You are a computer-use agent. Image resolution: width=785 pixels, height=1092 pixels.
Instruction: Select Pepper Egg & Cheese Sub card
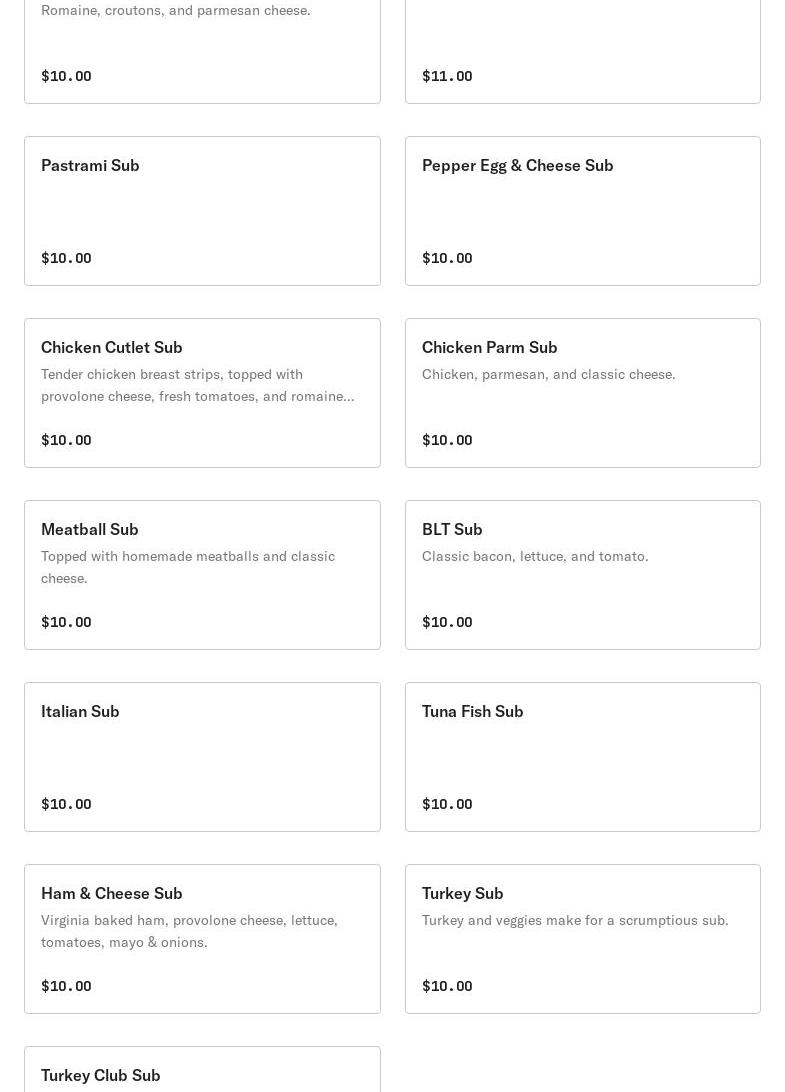click(582, 211)
